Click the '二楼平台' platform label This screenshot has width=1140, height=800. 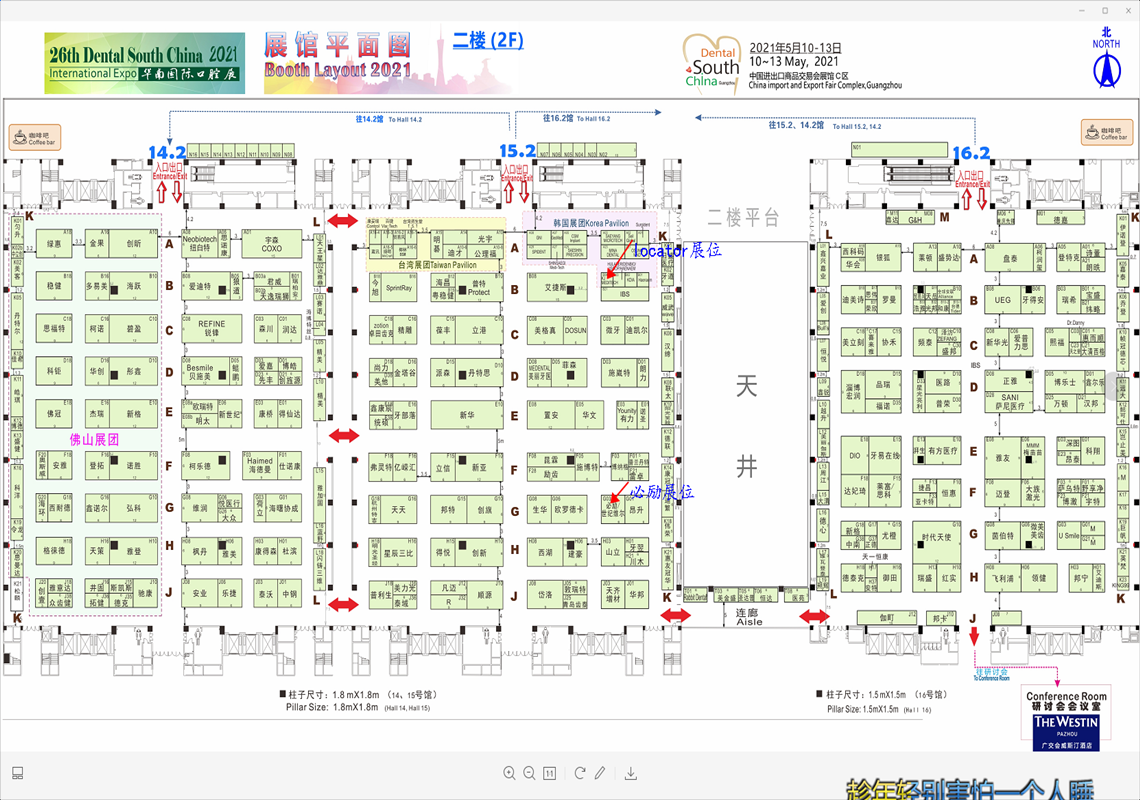click(743, 217)
